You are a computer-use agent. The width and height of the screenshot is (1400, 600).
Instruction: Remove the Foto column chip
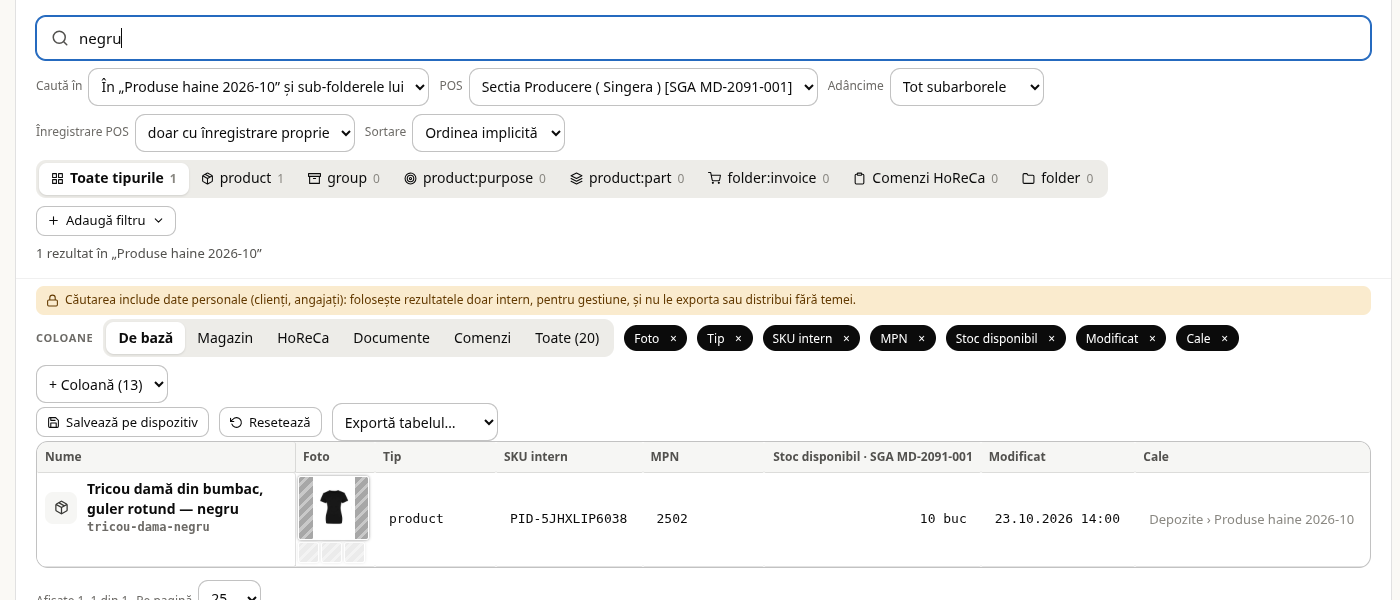[673, 339]
